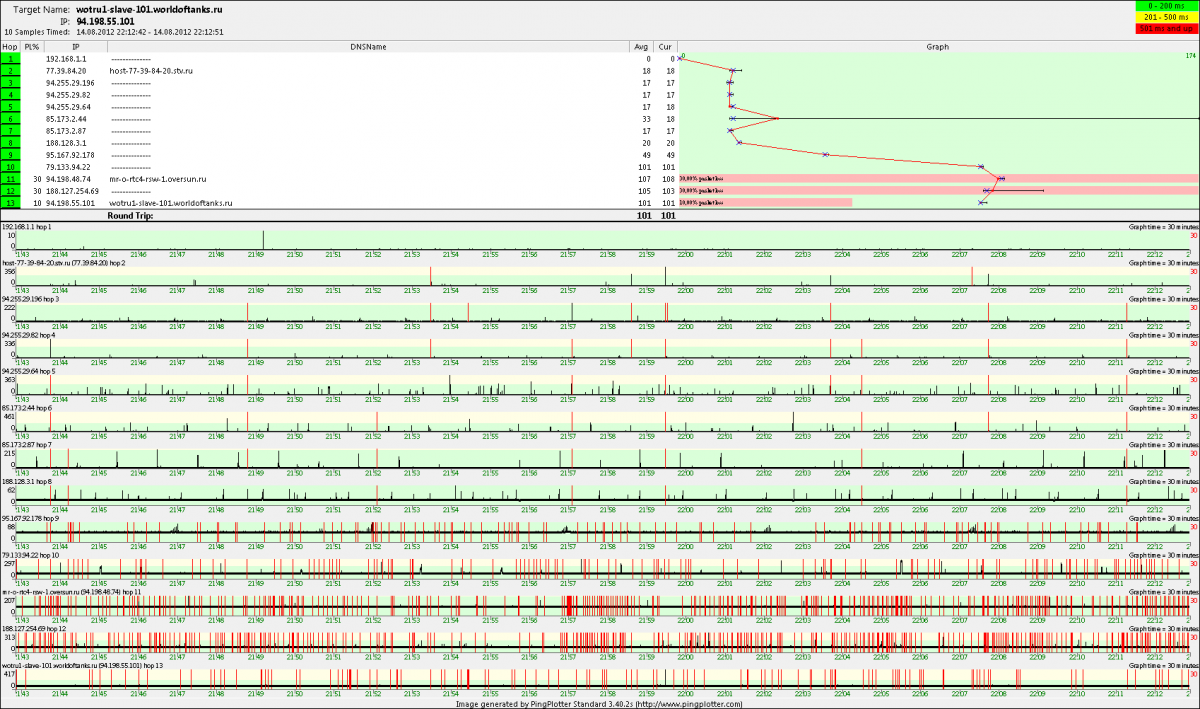Click the hop 3 green number box

click(x=10, y=83)
